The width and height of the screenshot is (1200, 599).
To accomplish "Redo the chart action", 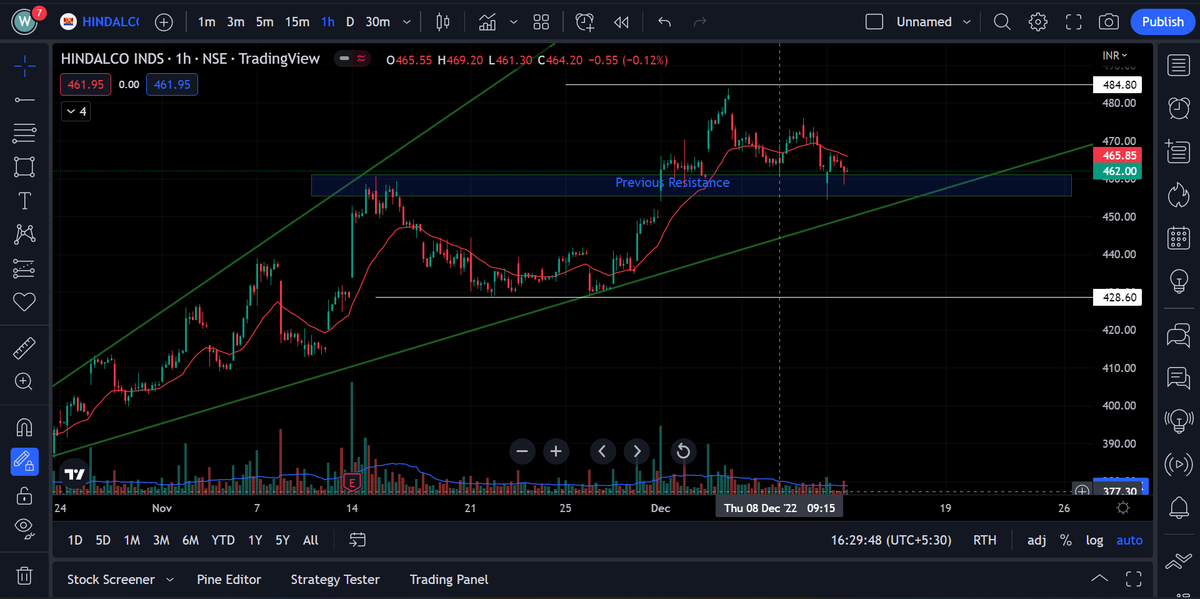I will [x=700, y=22].
